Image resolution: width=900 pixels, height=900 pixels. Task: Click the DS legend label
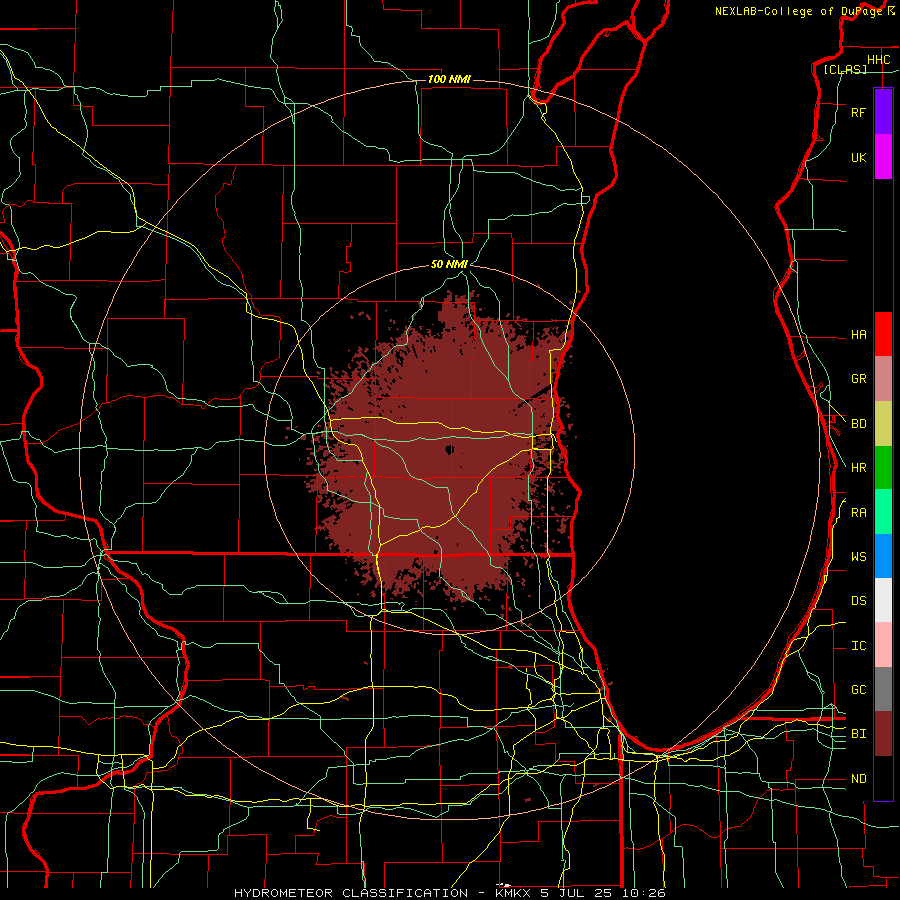pyautogui.click(x=858, y=601)
